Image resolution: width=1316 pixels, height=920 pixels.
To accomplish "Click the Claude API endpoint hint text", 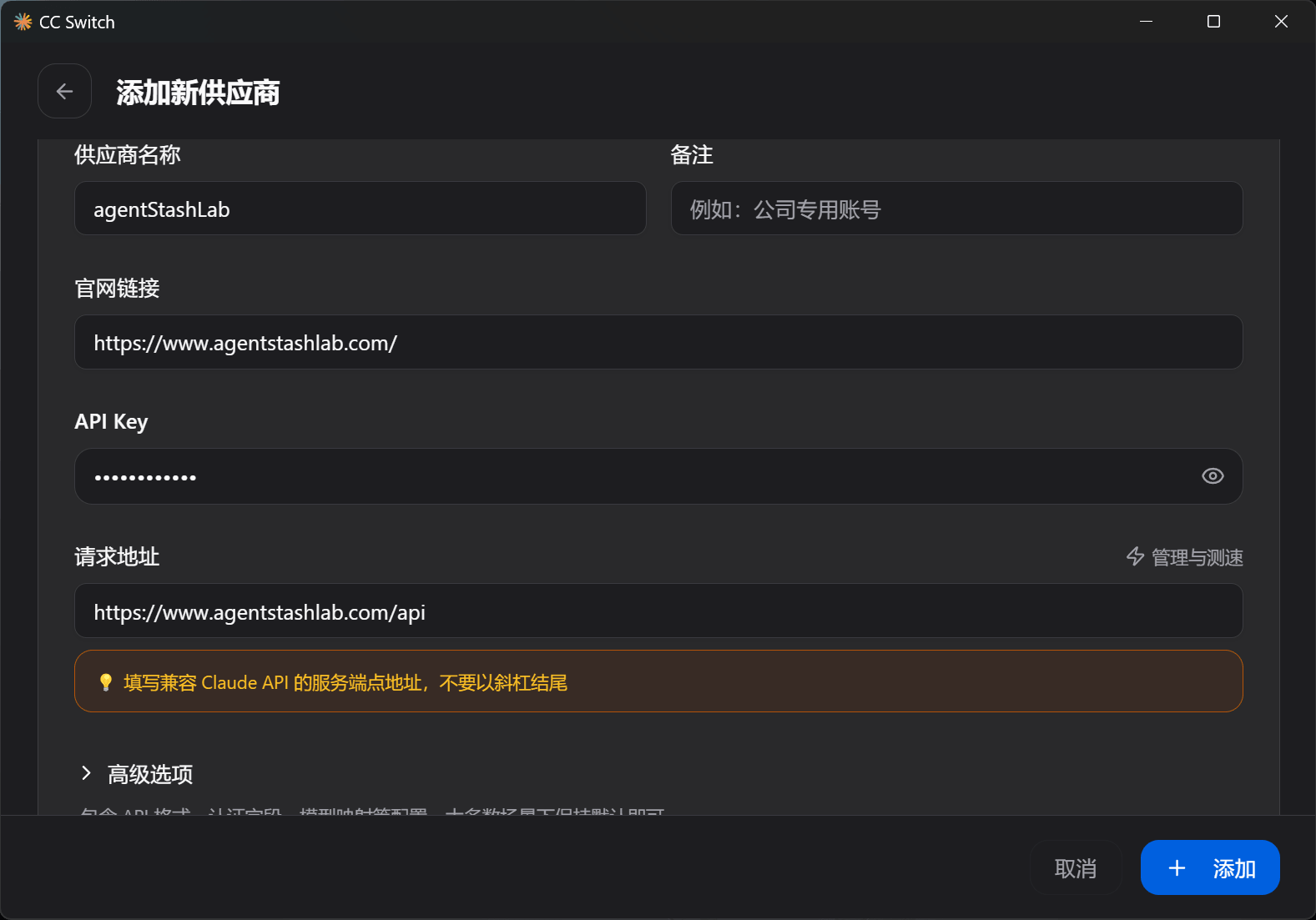I will 345,682.
